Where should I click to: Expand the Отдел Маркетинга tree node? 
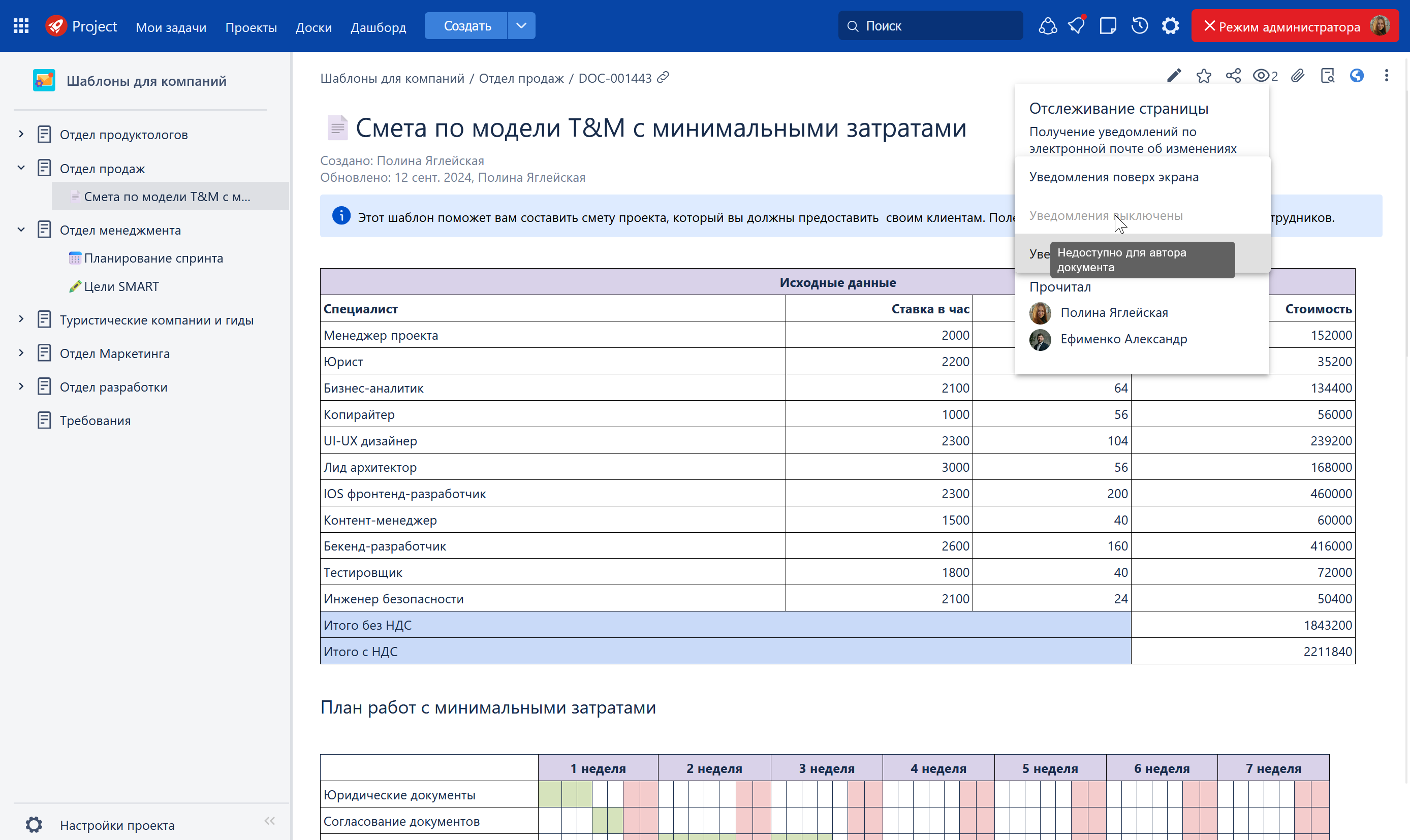point(21,352)
